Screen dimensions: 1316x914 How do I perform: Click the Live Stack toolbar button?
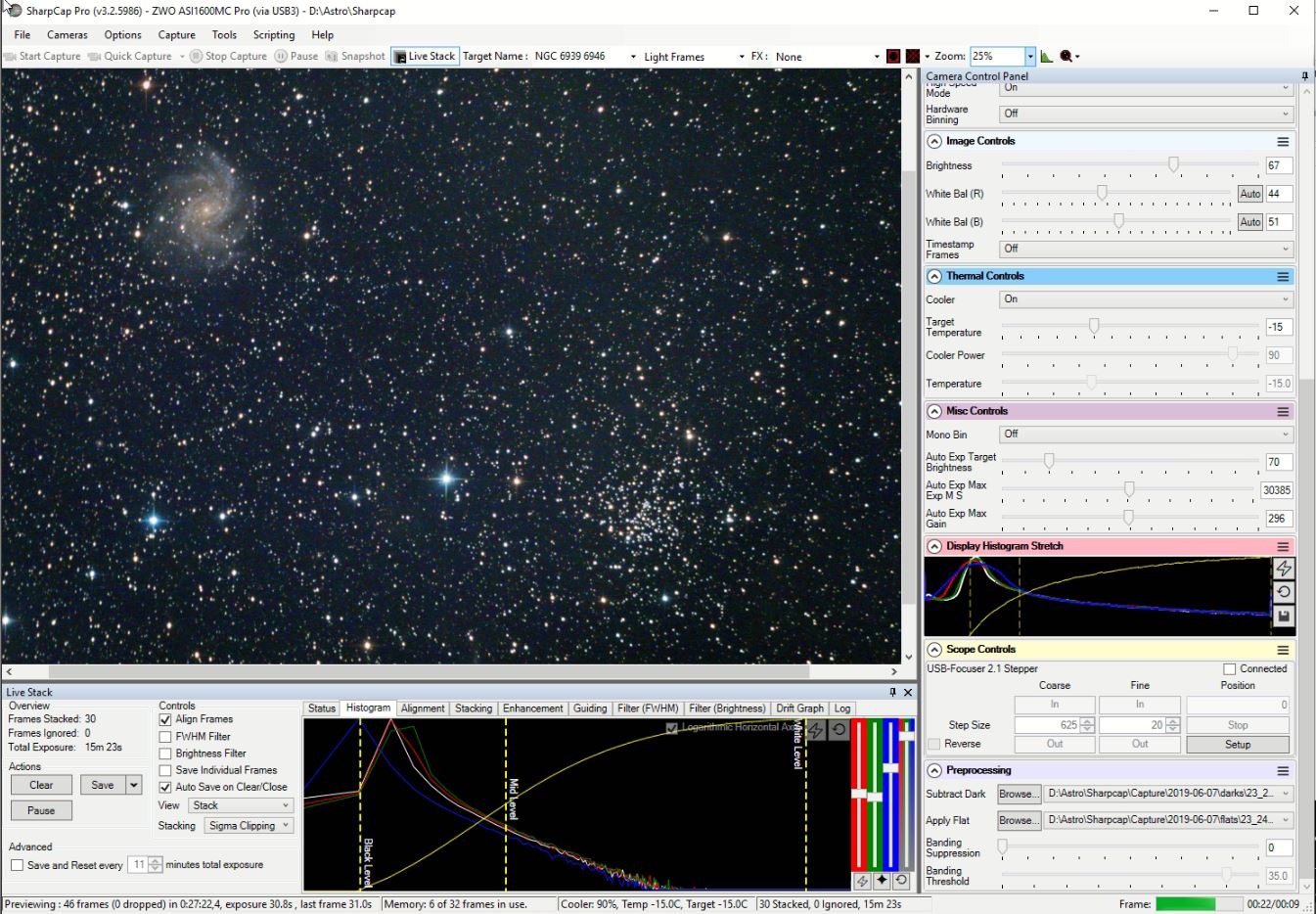pyautogui.click(x=425, y=57)
